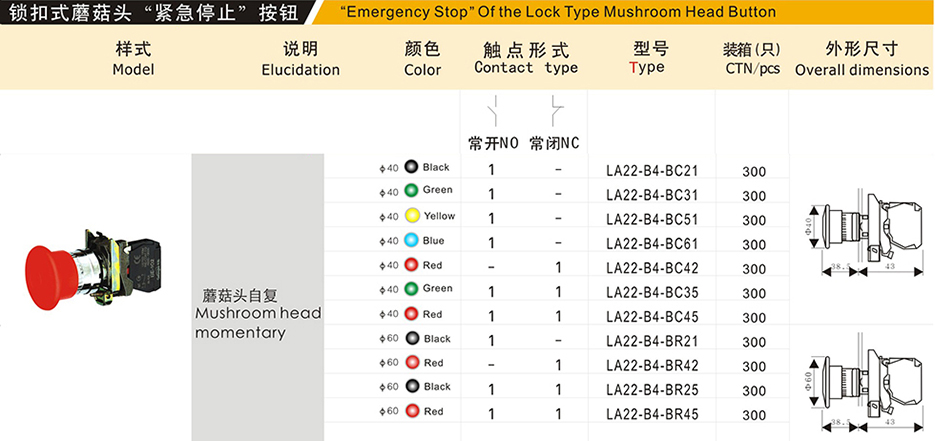Screen dimensions: 935x441
Task: Pick the yellow color dot
Action: 411,216
